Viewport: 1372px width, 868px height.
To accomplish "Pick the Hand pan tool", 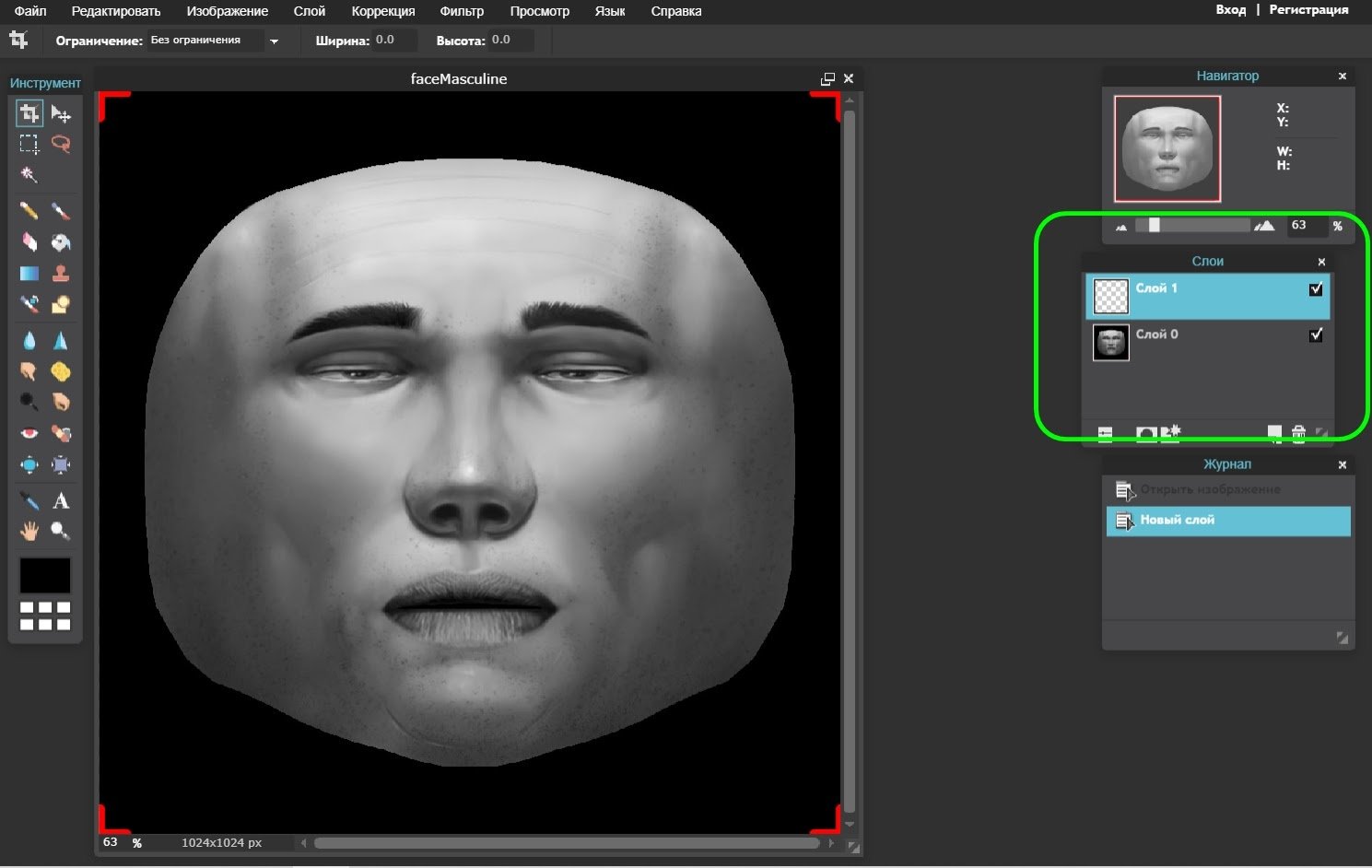I will (29, 531).
